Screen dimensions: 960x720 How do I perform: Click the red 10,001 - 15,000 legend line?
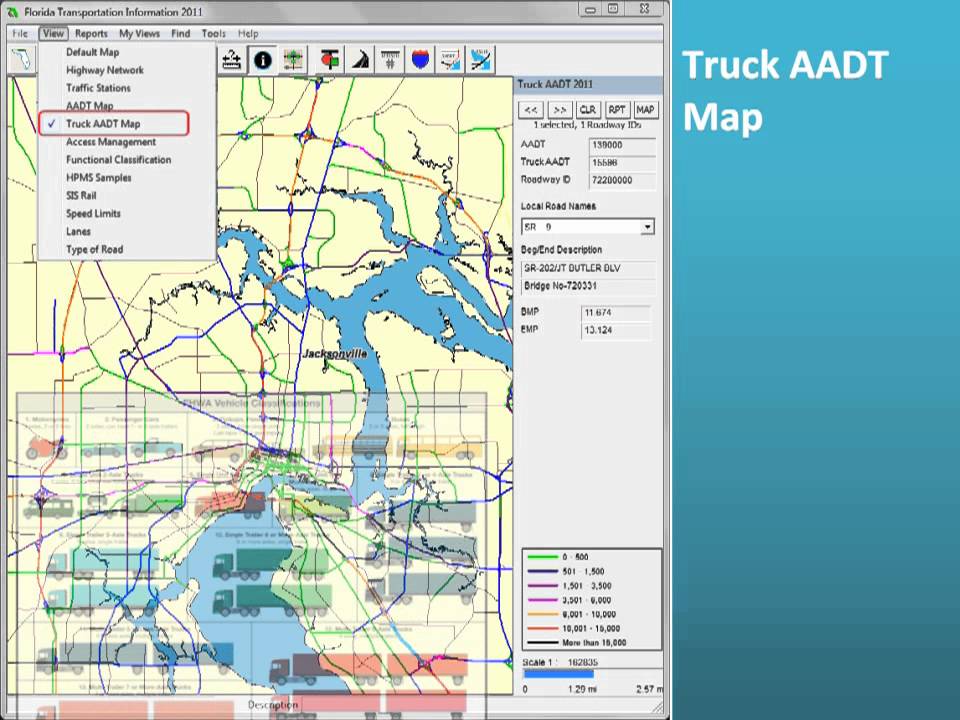pyautogui.click(x=542, y=629)
